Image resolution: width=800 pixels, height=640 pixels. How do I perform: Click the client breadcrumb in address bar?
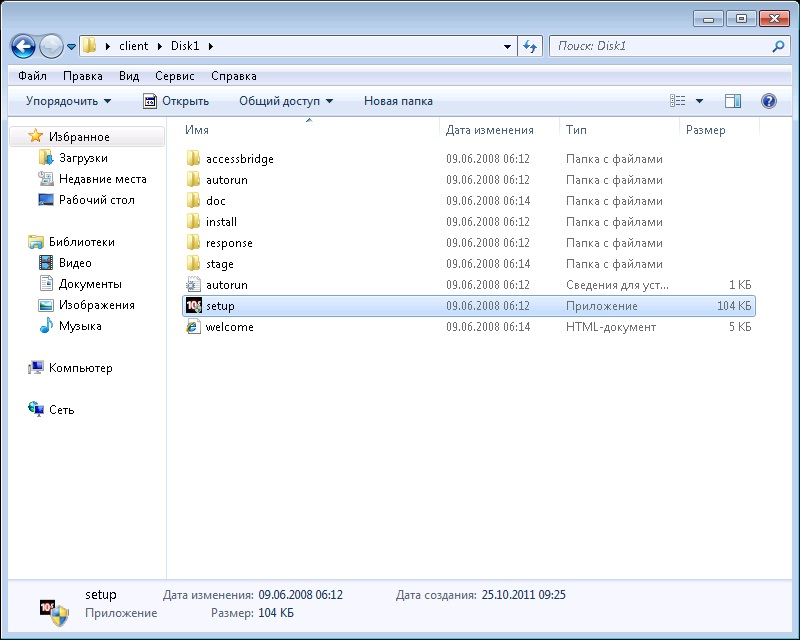pyautogui.click(x=133, y=46)
